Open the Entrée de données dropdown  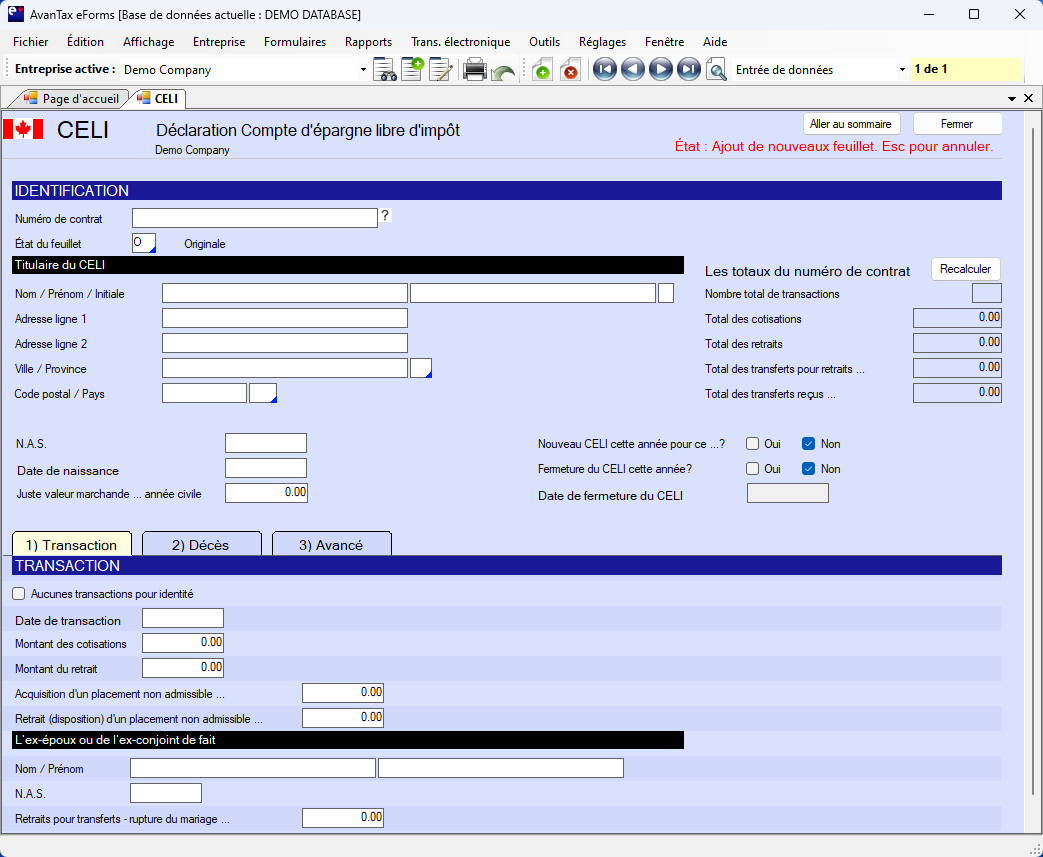click(902, 70)
